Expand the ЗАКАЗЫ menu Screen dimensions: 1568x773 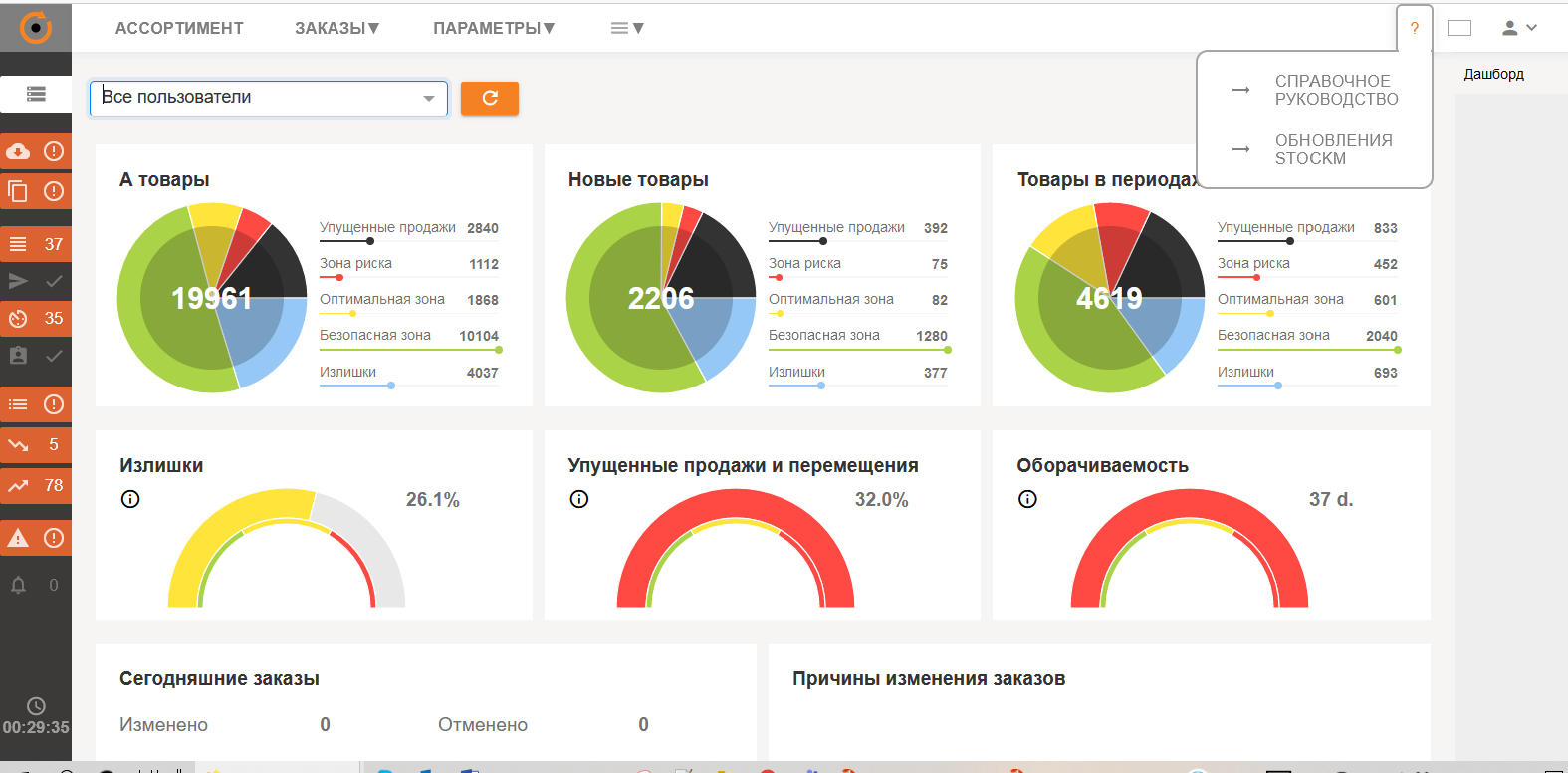click(336, 28)
